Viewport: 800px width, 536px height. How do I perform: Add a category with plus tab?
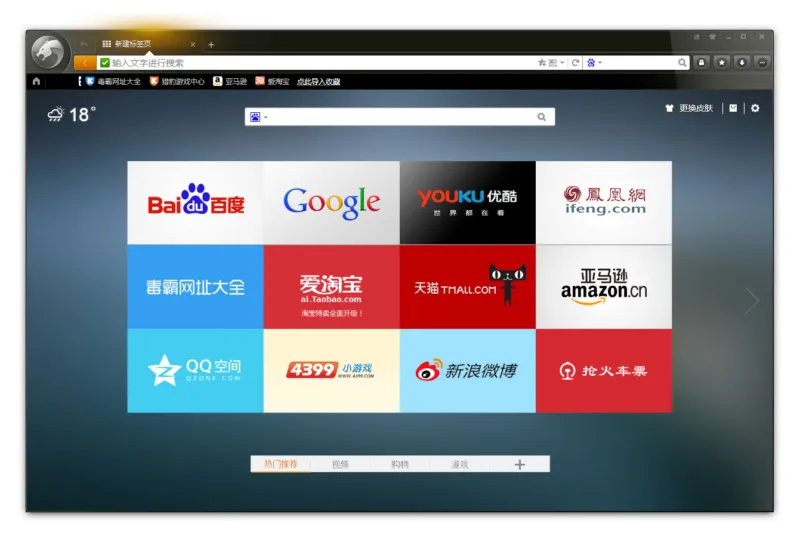(519, 464)
